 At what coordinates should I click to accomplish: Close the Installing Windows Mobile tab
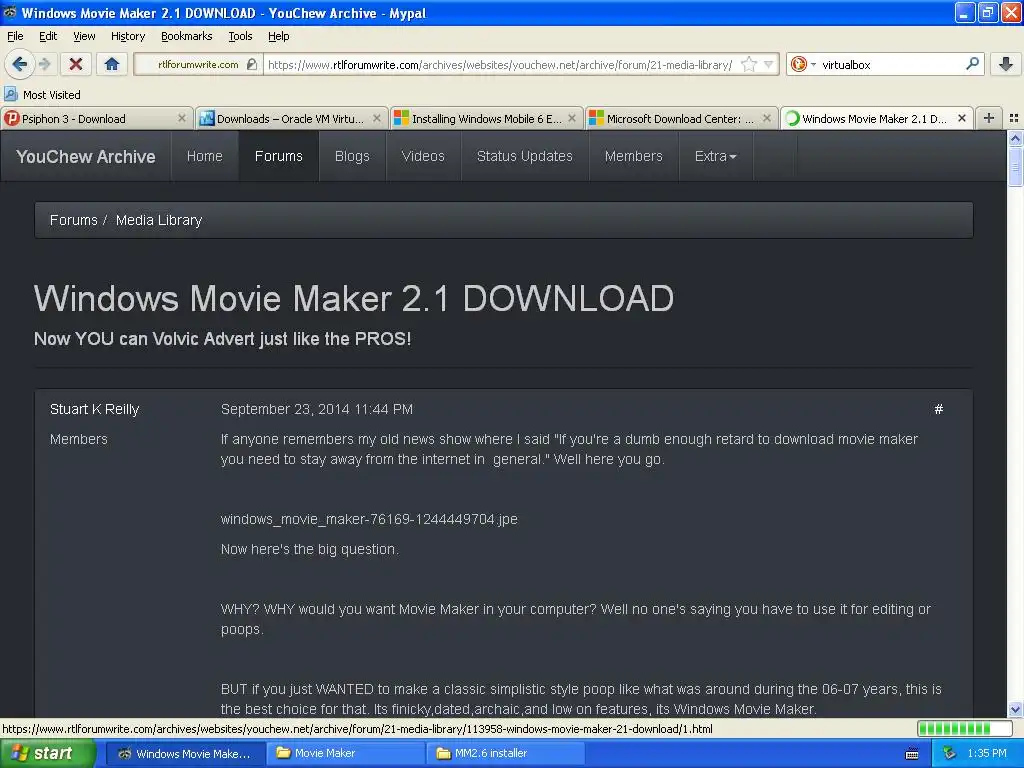pos(572,118)
